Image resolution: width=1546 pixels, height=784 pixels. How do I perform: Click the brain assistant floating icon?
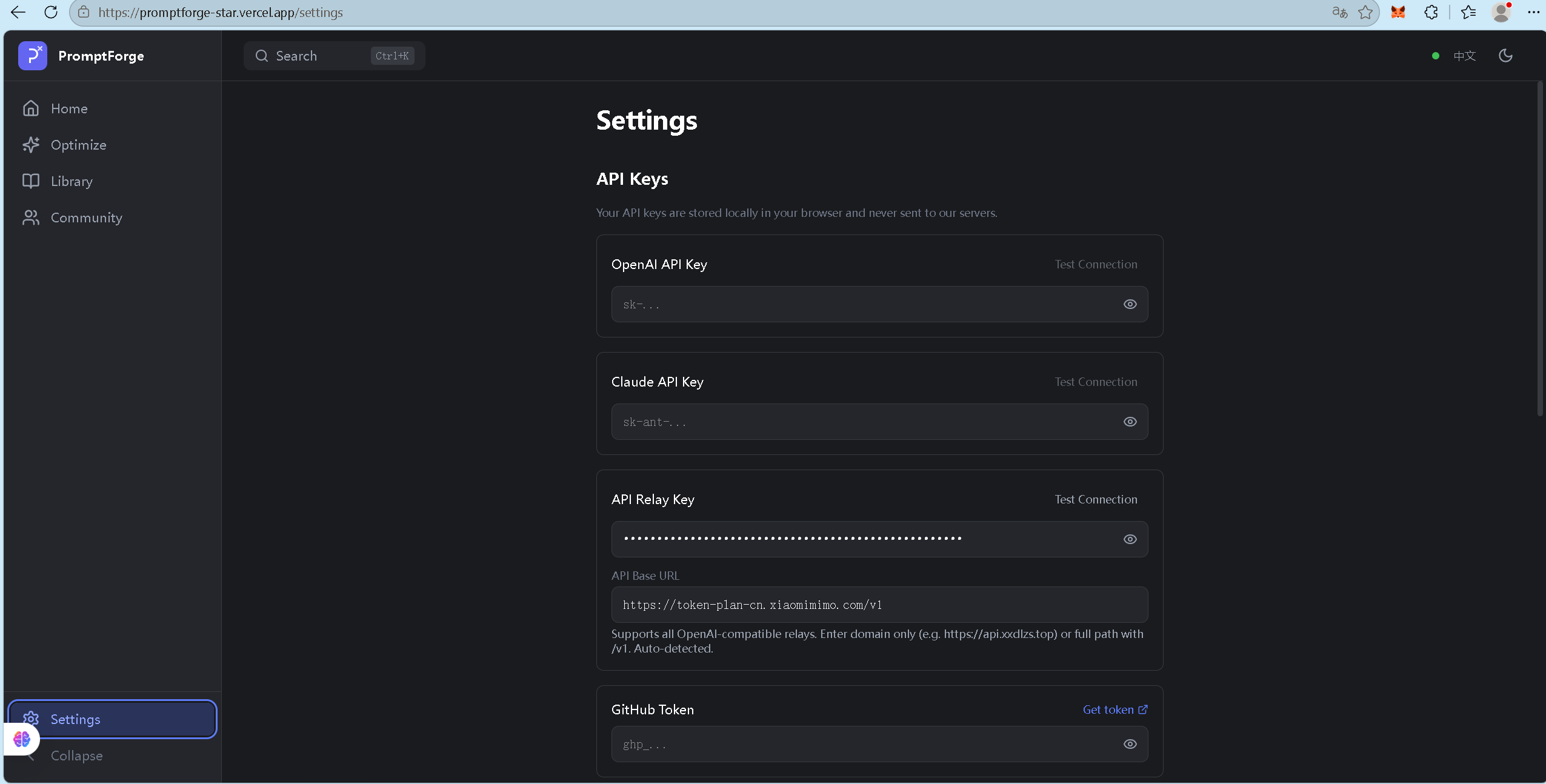tap(22, 739)
